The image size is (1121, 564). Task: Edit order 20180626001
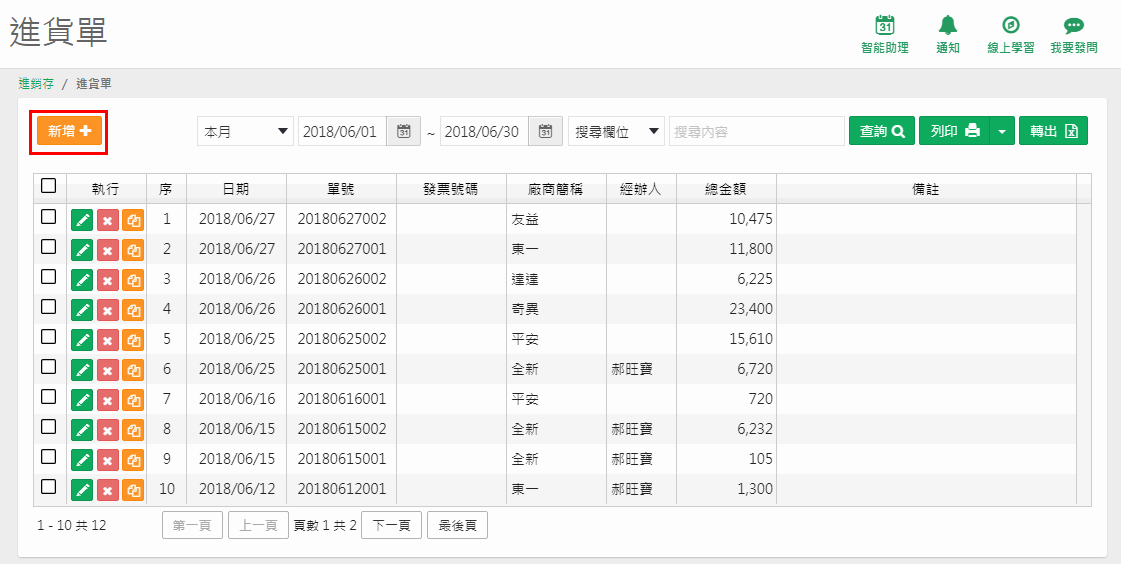tap(82, 310)
